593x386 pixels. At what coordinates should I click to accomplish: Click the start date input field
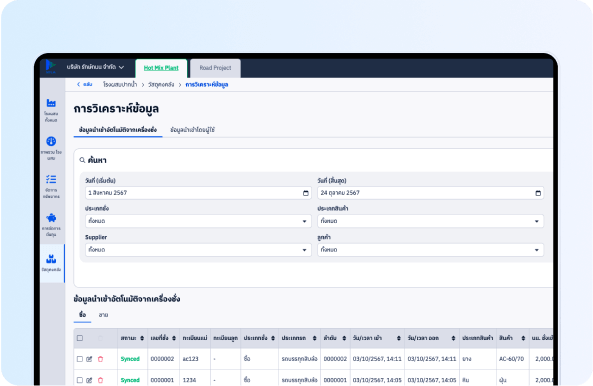[x=198, y=193]
